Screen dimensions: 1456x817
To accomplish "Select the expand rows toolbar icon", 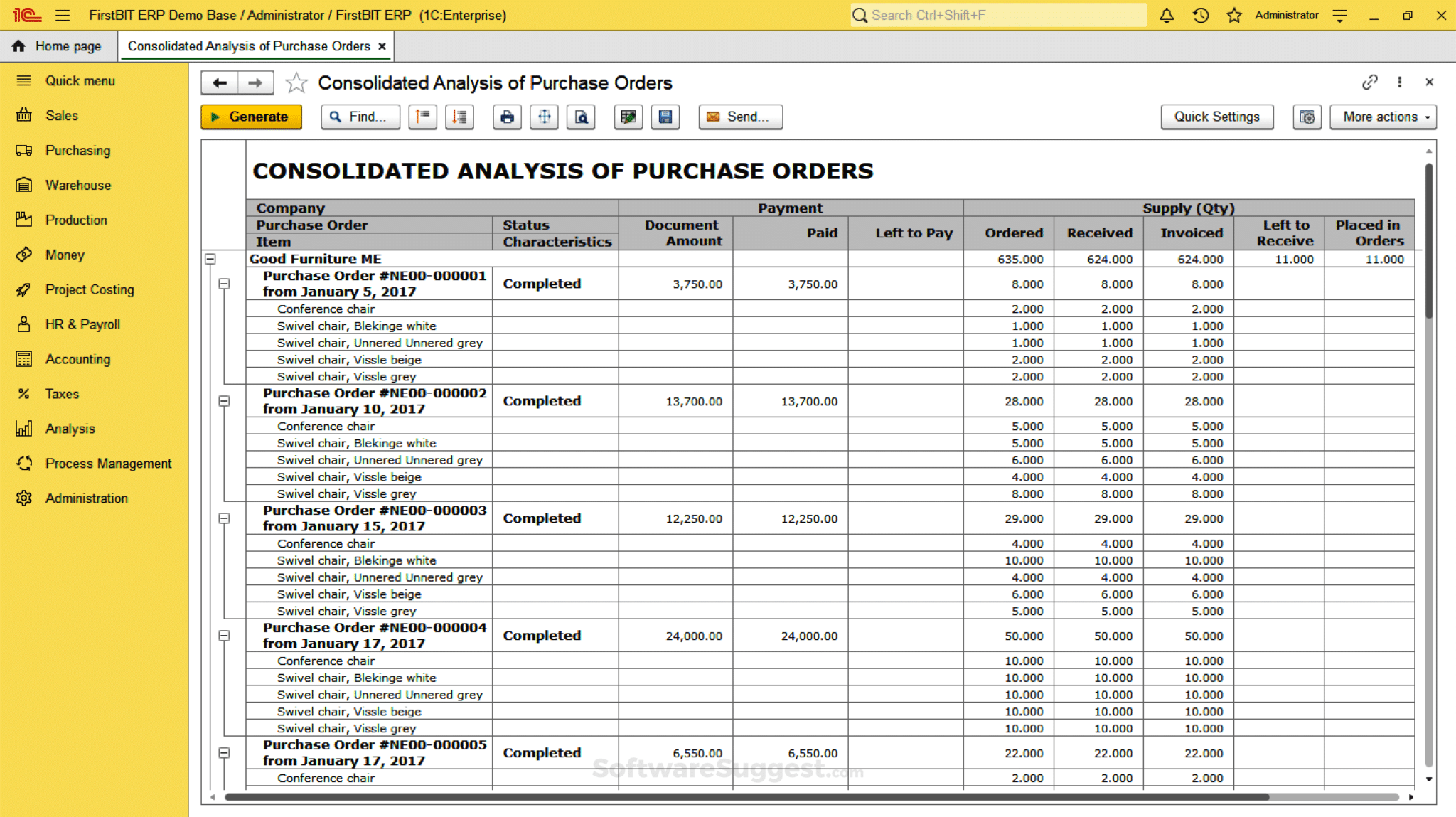I will (x=459, y=117).
